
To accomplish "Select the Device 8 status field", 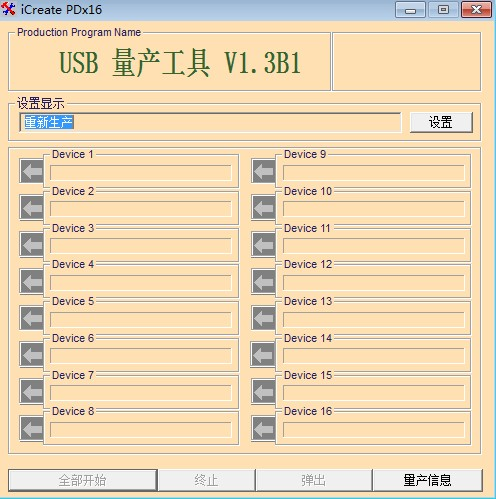I will pos(141,430).
